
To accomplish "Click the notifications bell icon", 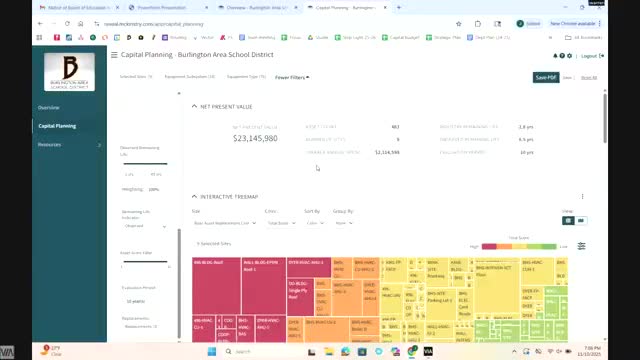I will click(x=555, y=56).
